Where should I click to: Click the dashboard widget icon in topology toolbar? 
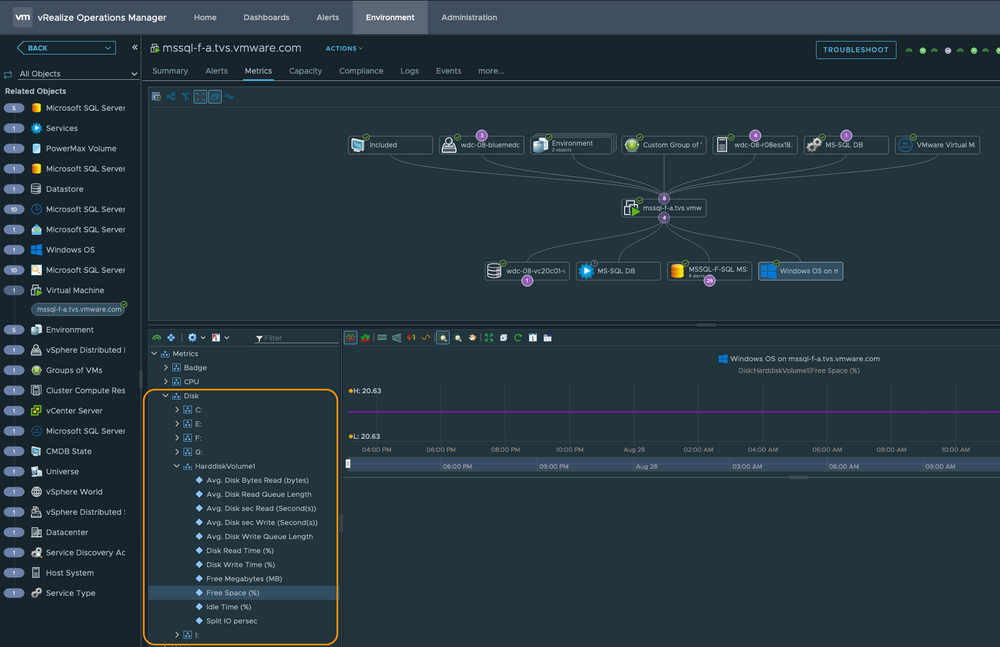coord(156,96)
